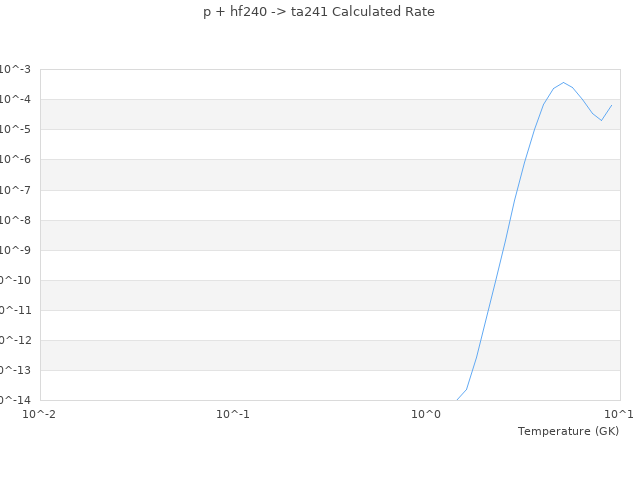This screenshot has width=640, height=480.
Task: Click the 10^-2 x-axis tick label
Action: click(40, 414)
